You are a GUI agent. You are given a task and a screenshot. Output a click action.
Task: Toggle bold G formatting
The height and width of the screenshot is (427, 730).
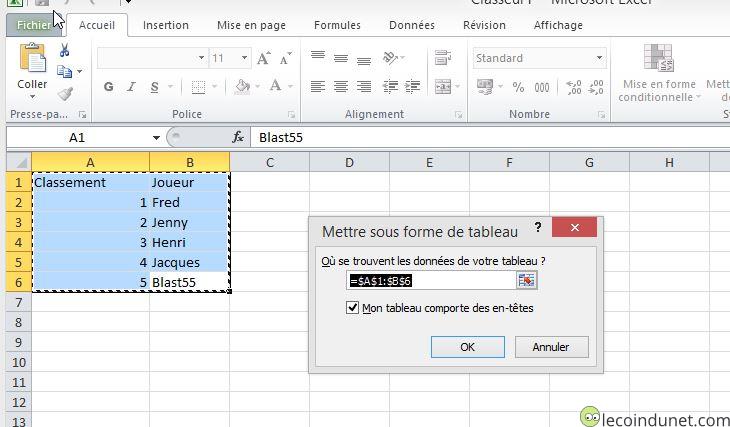(108, 88)
